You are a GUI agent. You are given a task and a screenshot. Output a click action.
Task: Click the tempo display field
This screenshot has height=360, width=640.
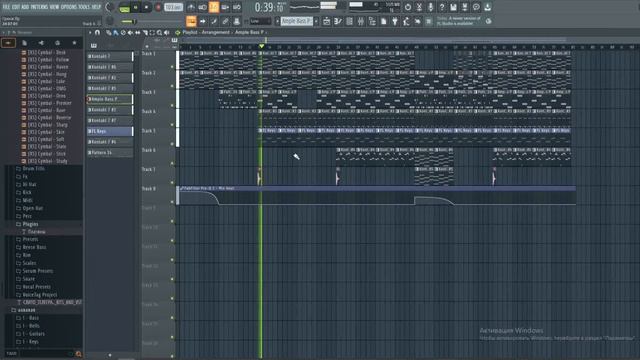[x=173, y=7]
